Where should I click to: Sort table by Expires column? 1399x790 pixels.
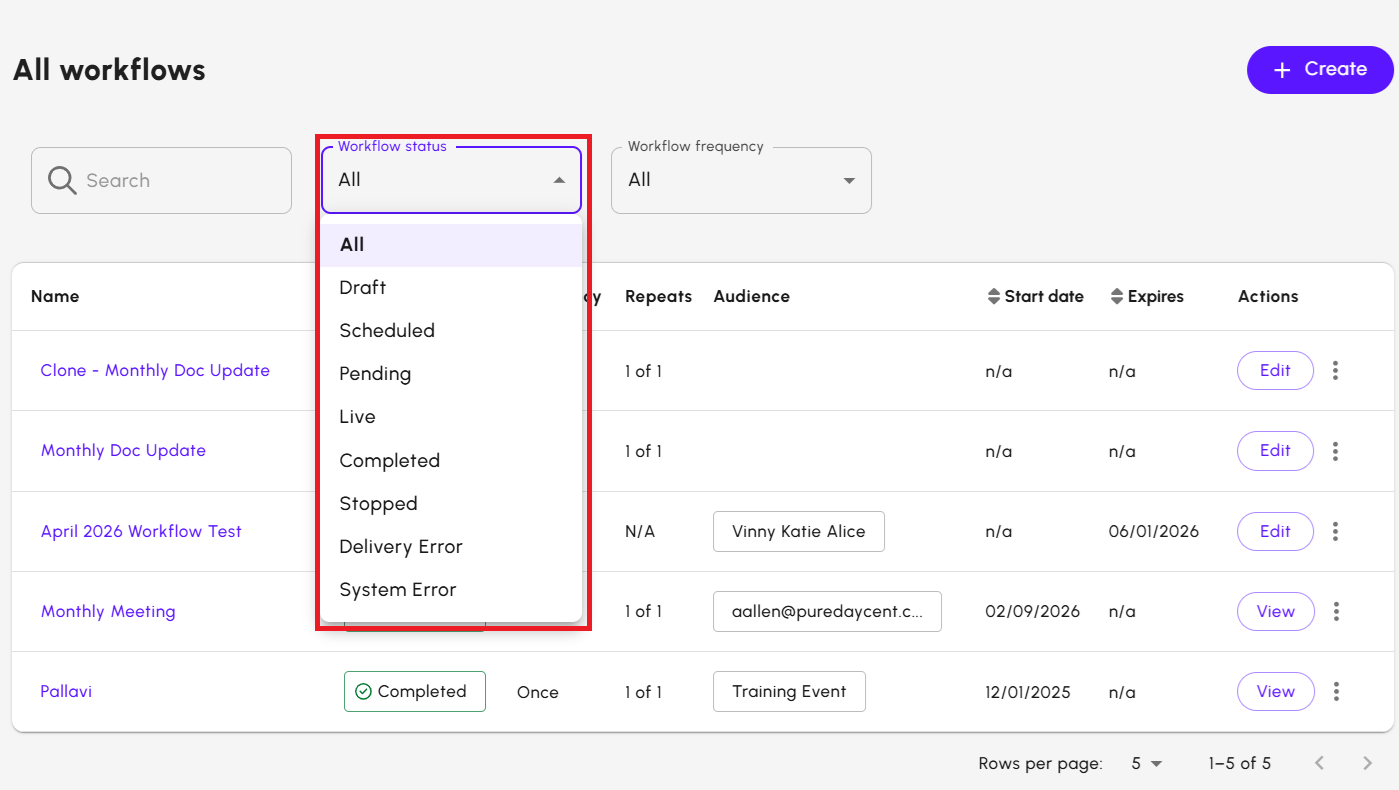[x=1147, y=296]
